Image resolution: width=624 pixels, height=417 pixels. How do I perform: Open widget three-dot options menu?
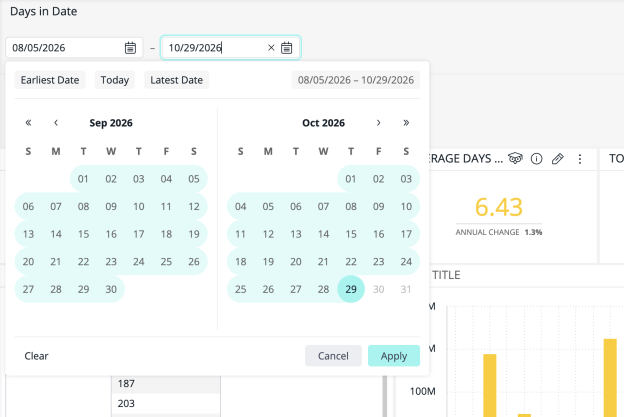tap(580, 159)
